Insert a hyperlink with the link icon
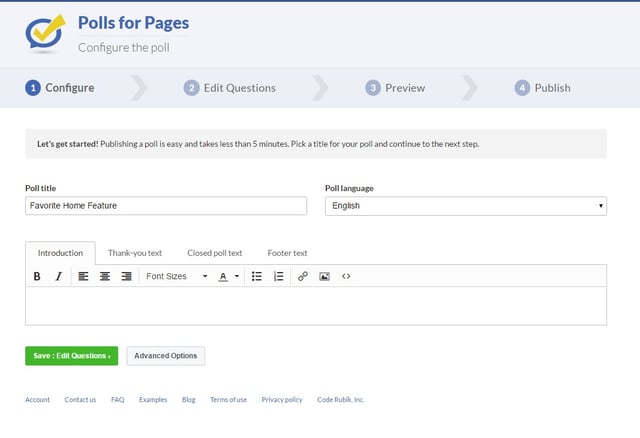This screenshot has width=640, height=438. click(x=303, y=276)
